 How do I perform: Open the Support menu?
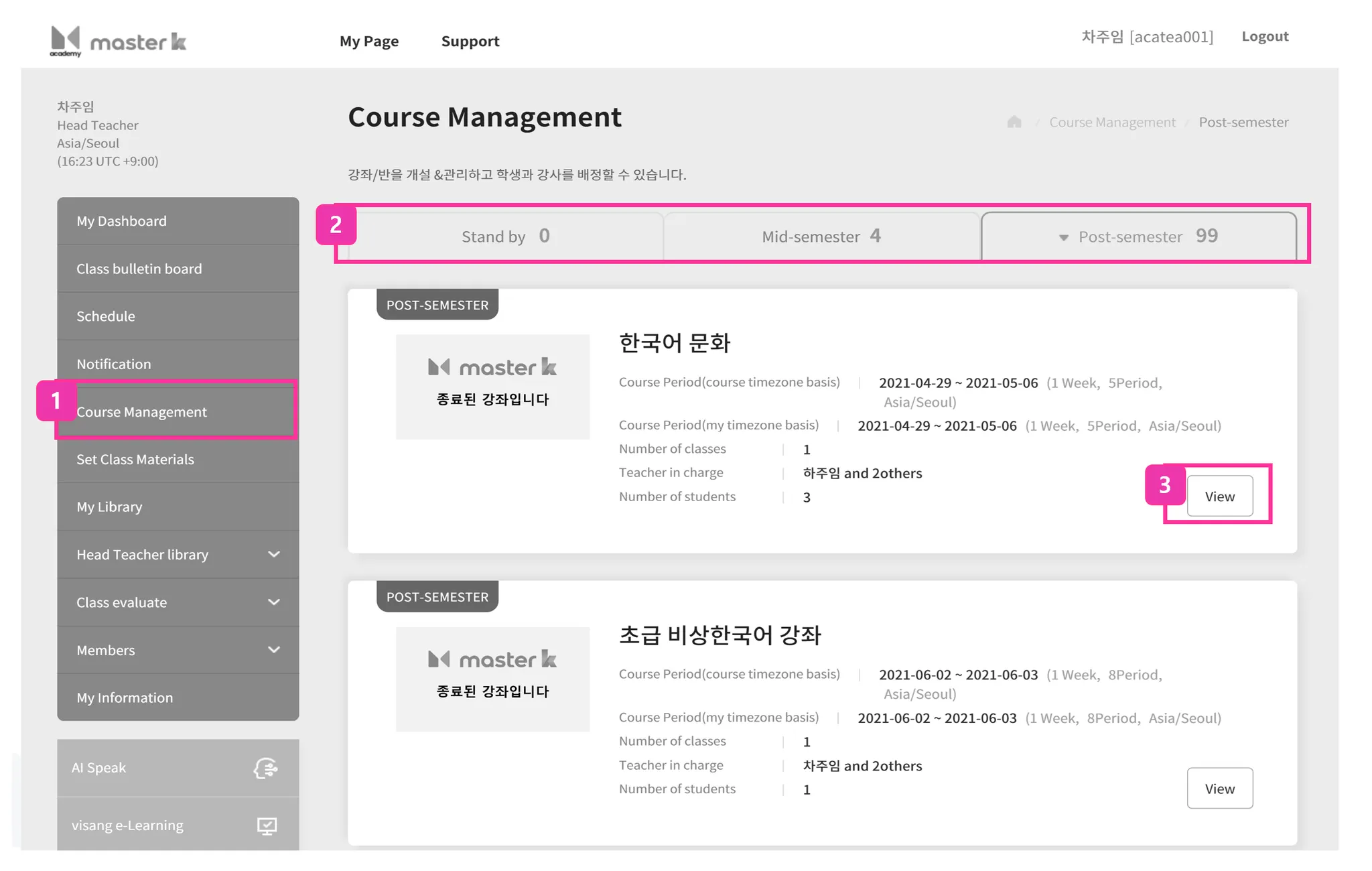coord(470,42)
